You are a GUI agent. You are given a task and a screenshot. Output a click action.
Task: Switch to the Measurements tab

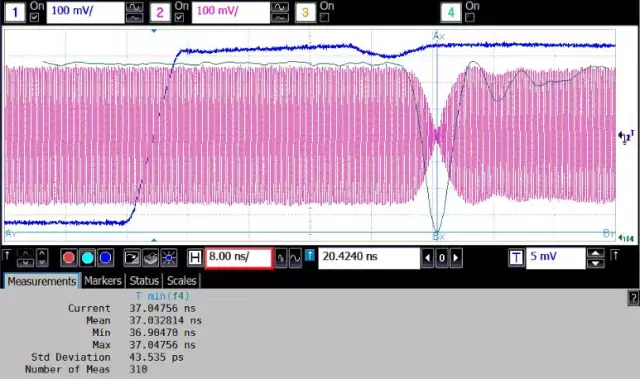coord(42,281)
